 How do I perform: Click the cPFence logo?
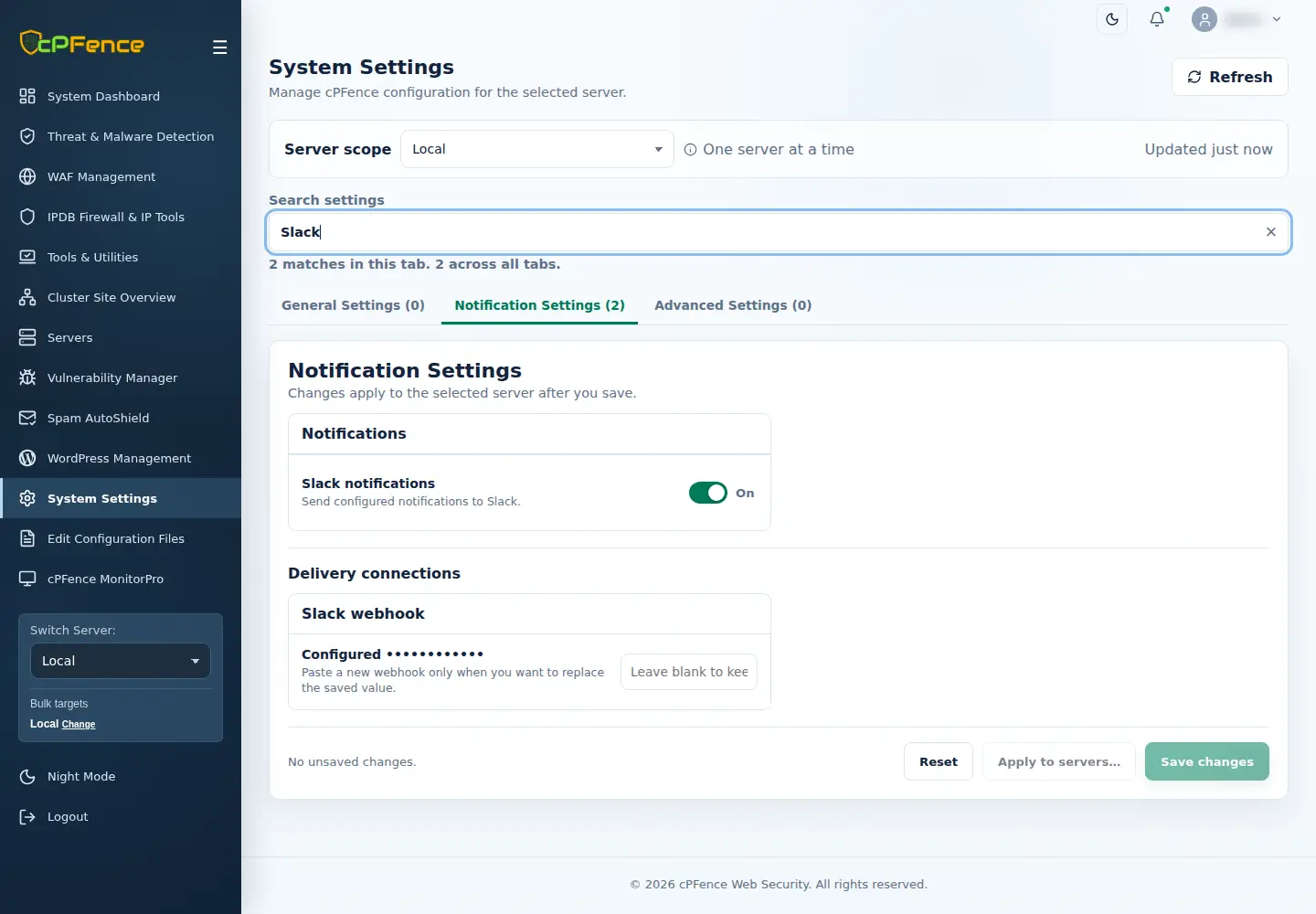point(82,43)
